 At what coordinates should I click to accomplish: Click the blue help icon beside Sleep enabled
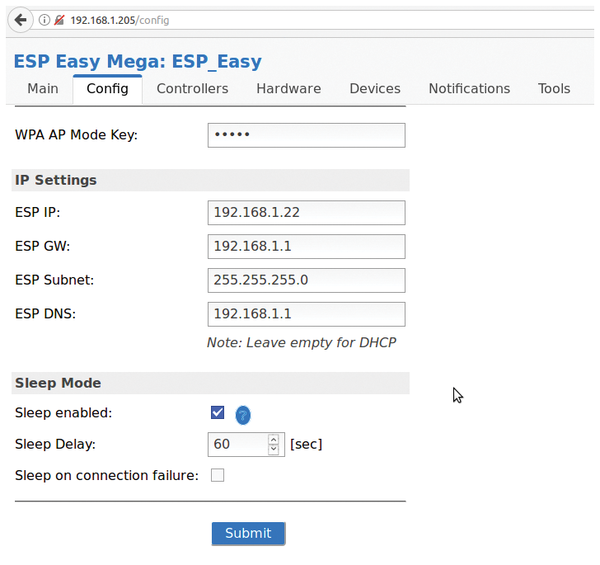[243, 415]
